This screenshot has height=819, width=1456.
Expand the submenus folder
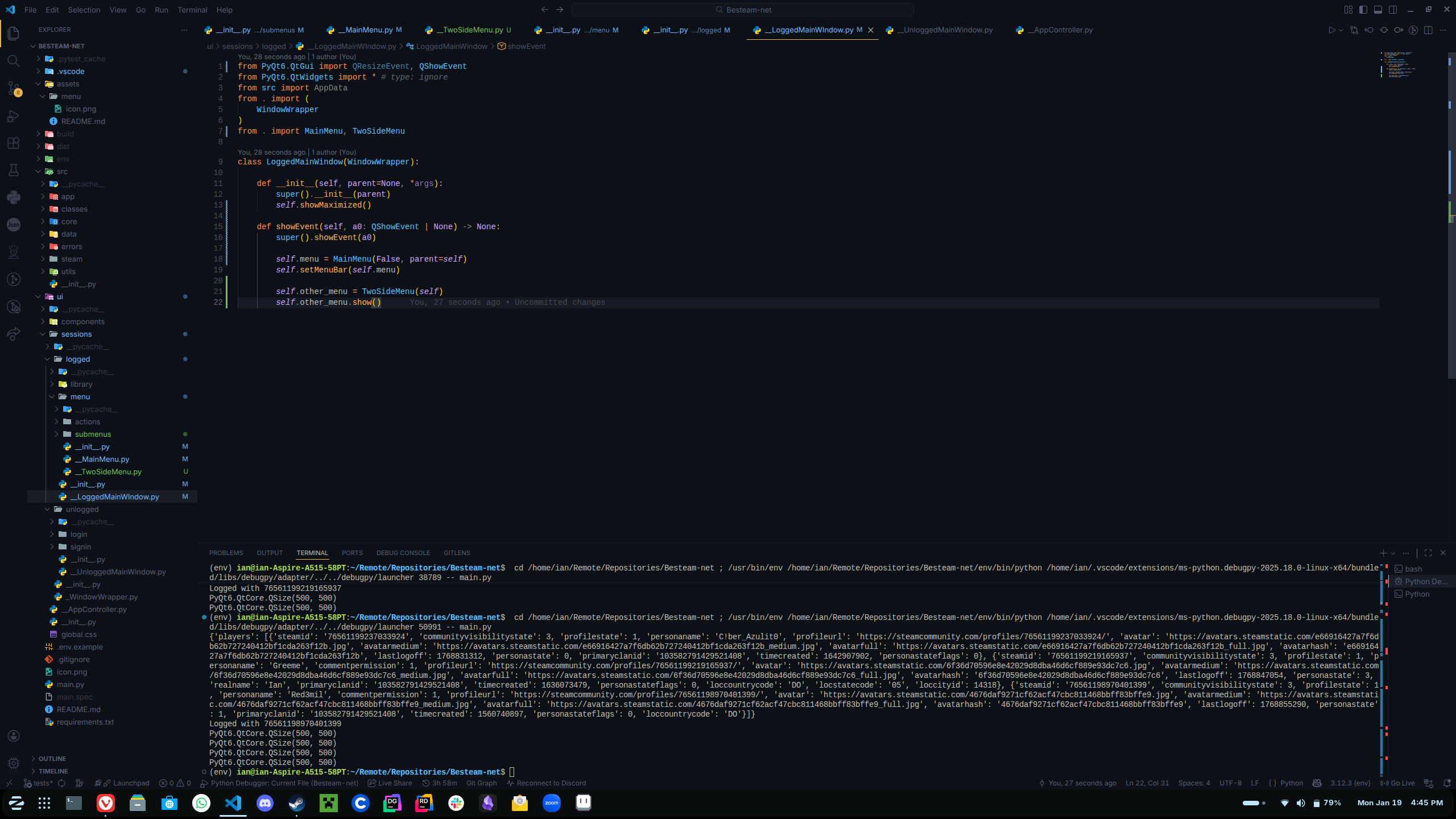(93, 434)
